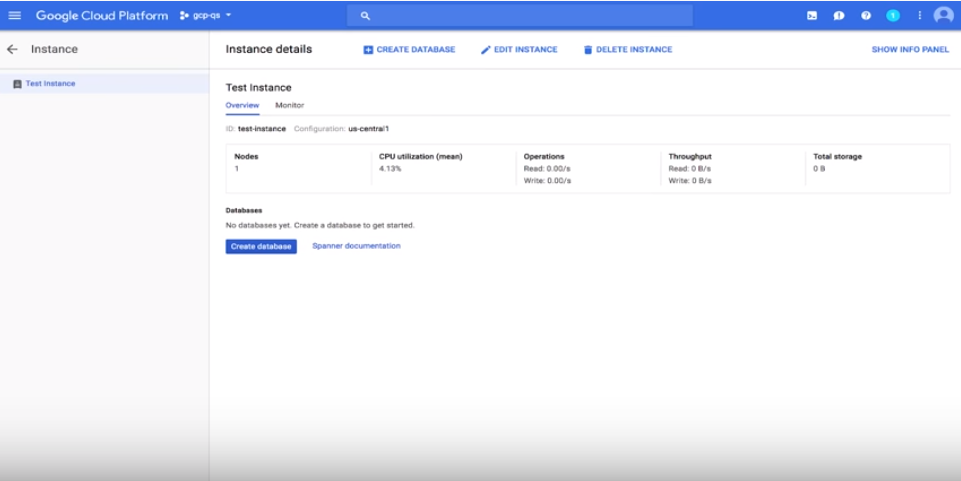Click the Throughput Read: 0 B/s value
961x481 pixels.
(689, 169)
